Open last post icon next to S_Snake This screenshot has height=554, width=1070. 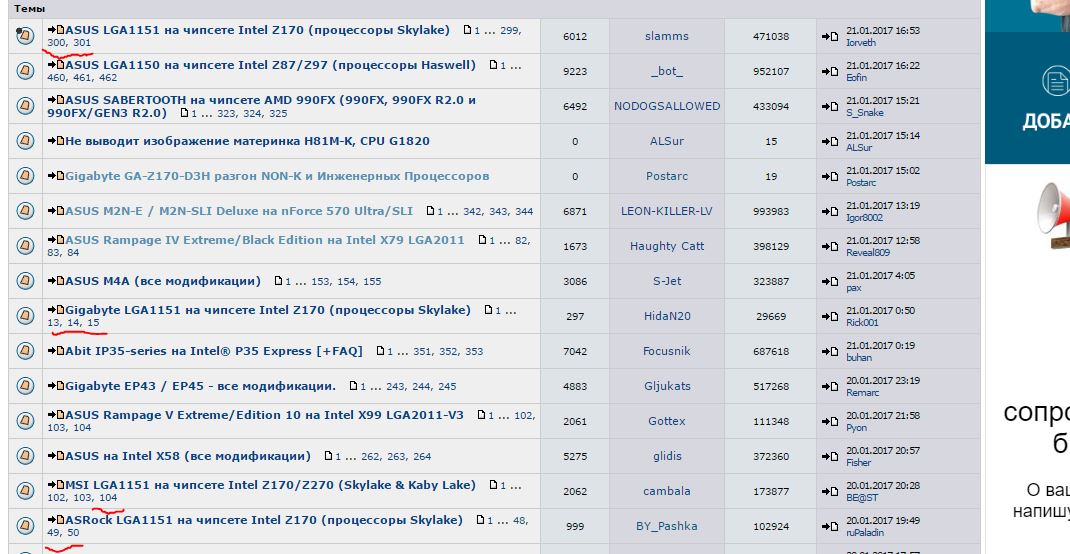(830, 106)
